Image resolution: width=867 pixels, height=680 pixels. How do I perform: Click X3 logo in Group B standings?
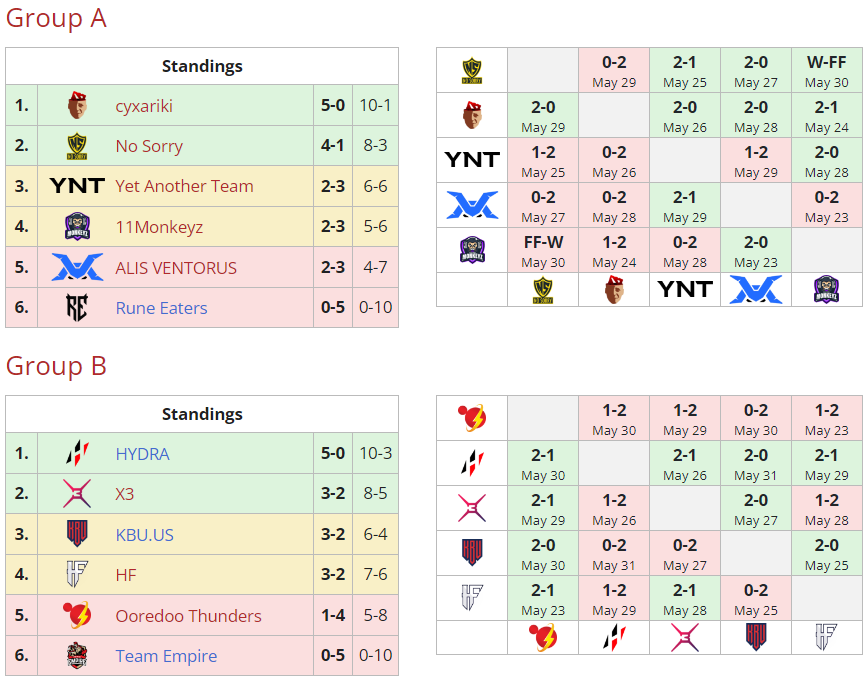tap(77, 494)
